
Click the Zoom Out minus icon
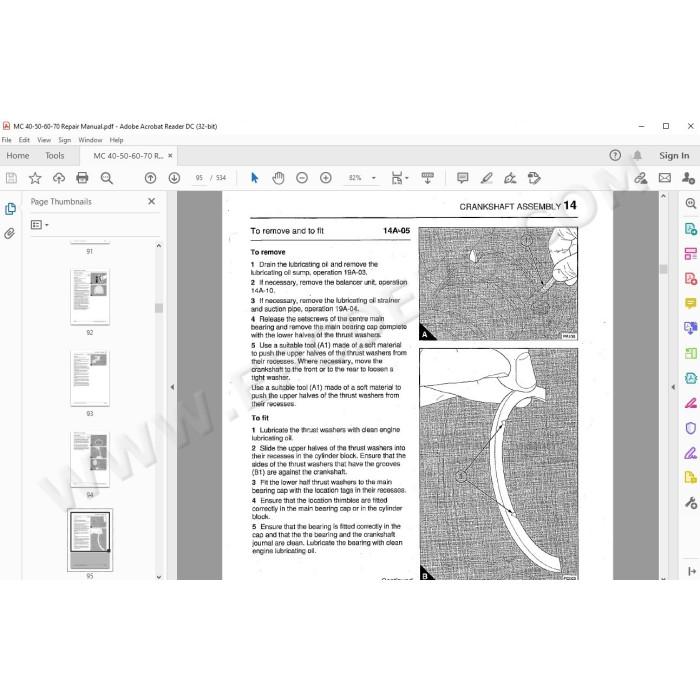(x=302, y=178)
